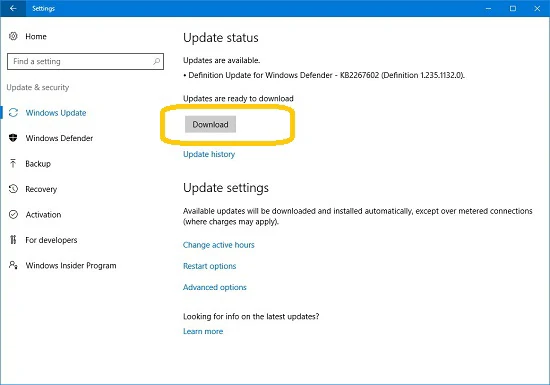
Task: Click the Update status heading
Action: [221, 38]
